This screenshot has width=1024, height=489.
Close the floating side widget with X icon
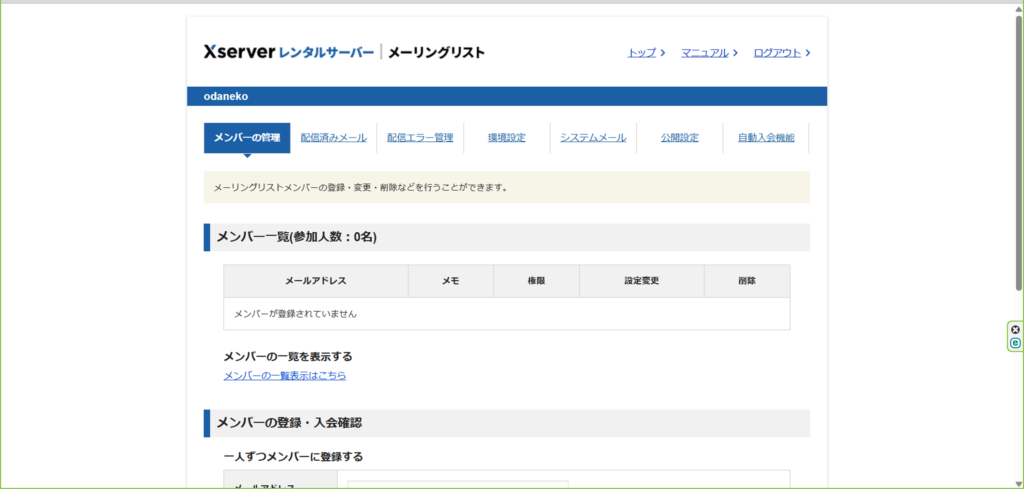tap(1015, 329)
